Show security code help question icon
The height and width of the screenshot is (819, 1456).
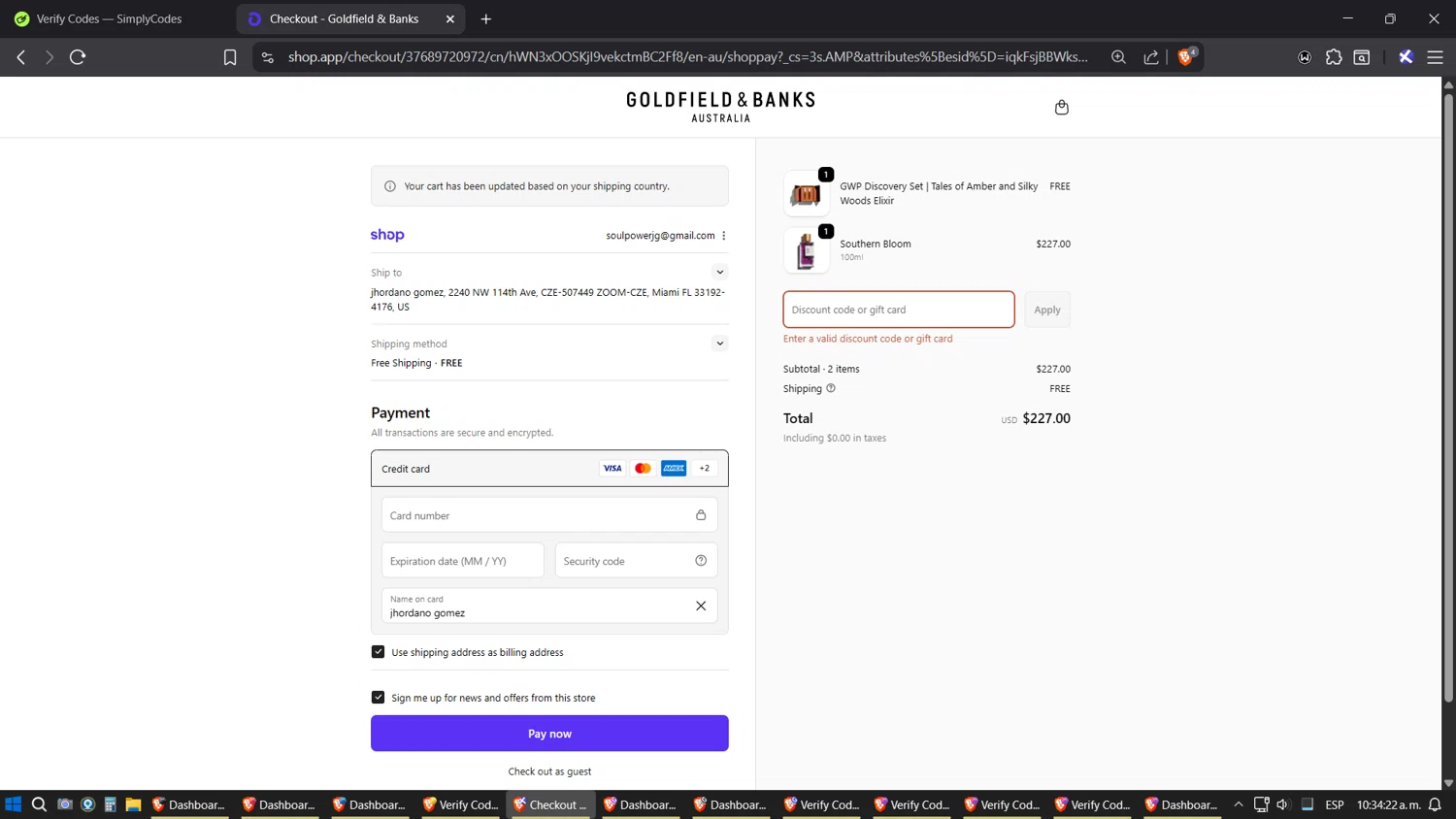[x=701, y=561]
